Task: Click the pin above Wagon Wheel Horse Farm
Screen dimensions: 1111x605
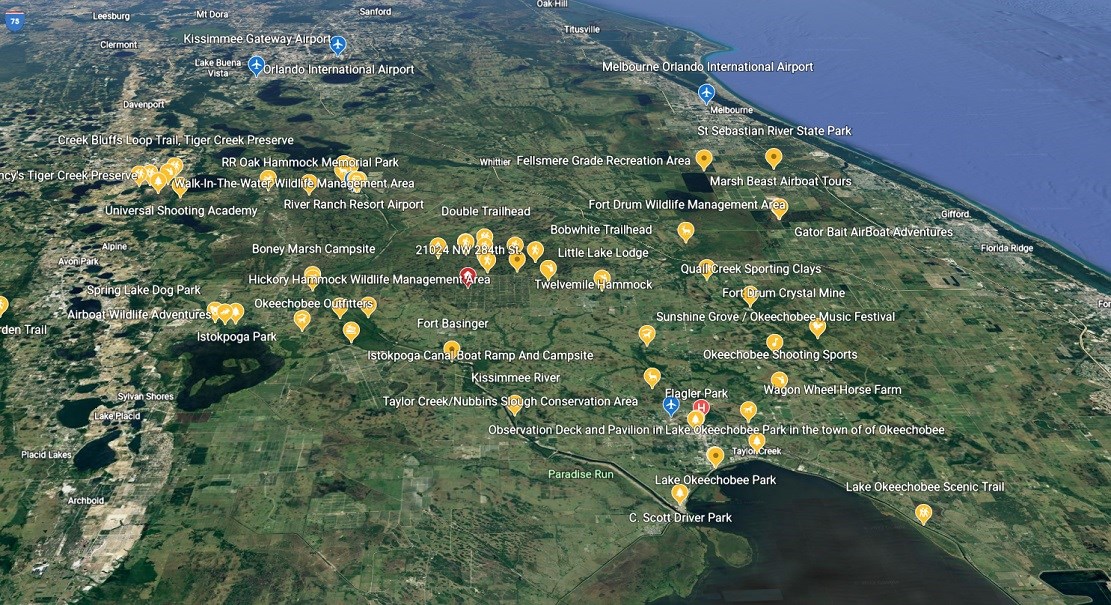Action: (779, 382)
